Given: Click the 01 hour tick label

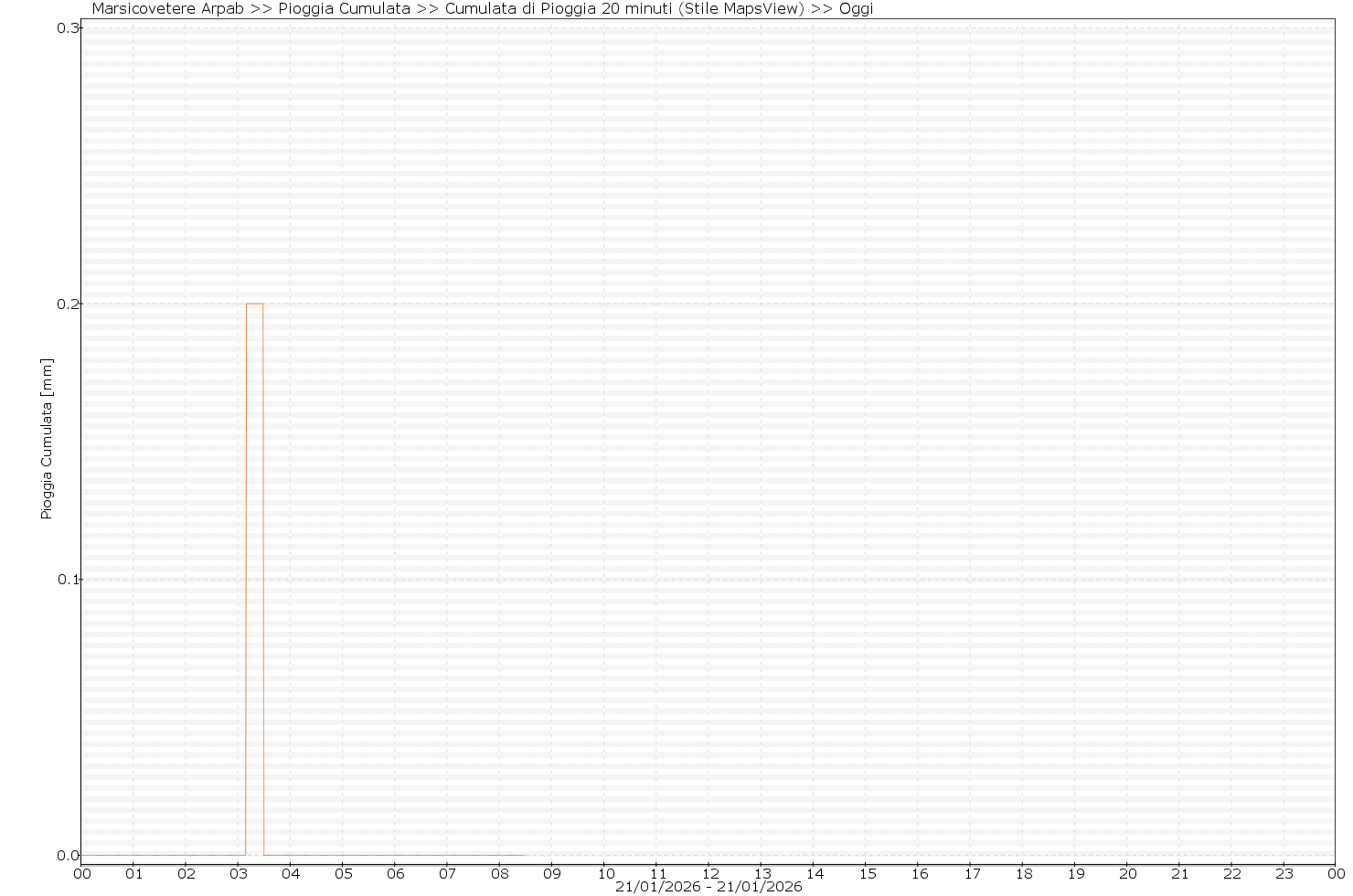Looking at the screenshot, I should click(134, 873).
